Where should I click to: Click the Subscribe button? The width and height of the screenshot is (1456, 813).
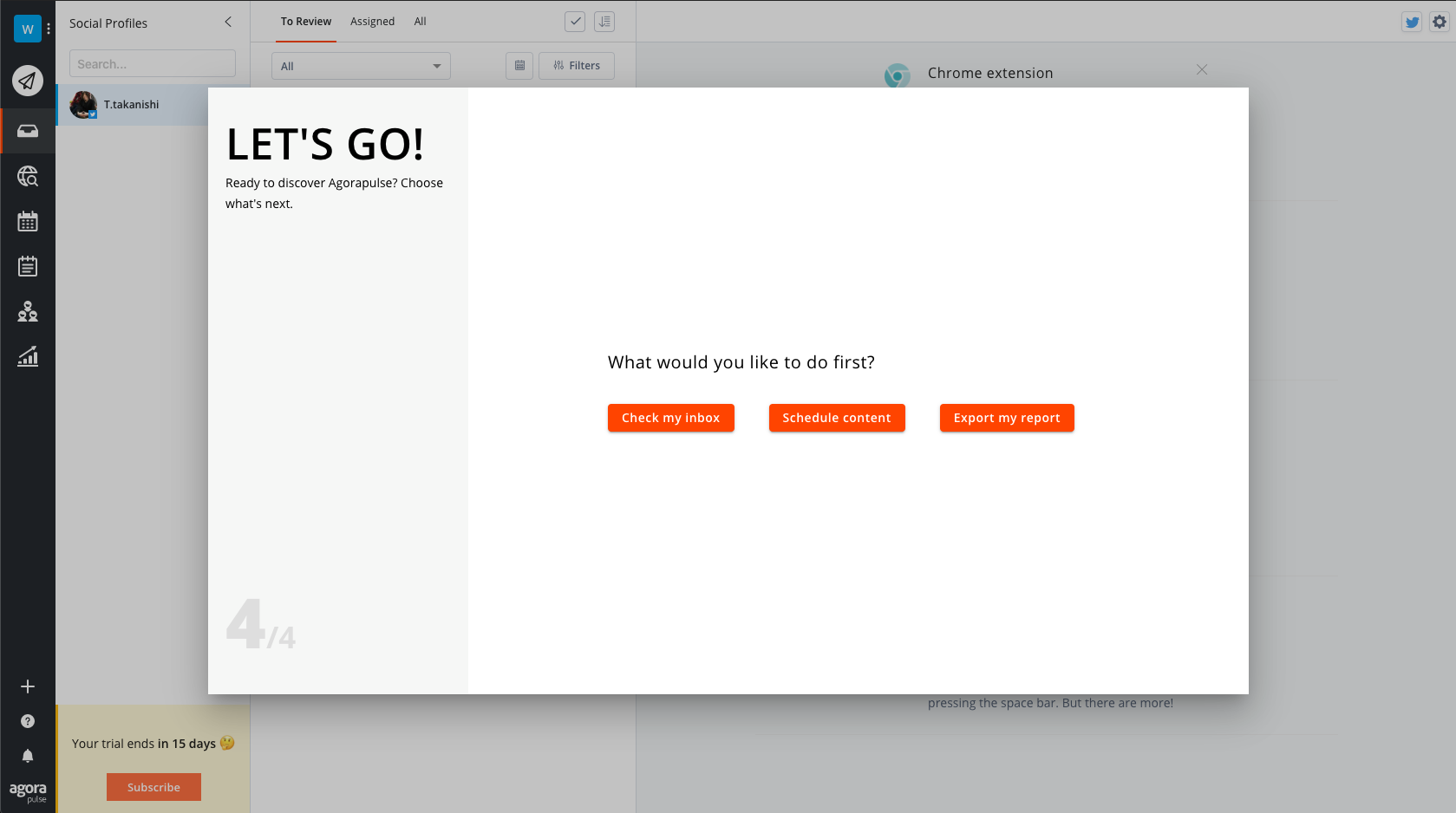point(153,787)
